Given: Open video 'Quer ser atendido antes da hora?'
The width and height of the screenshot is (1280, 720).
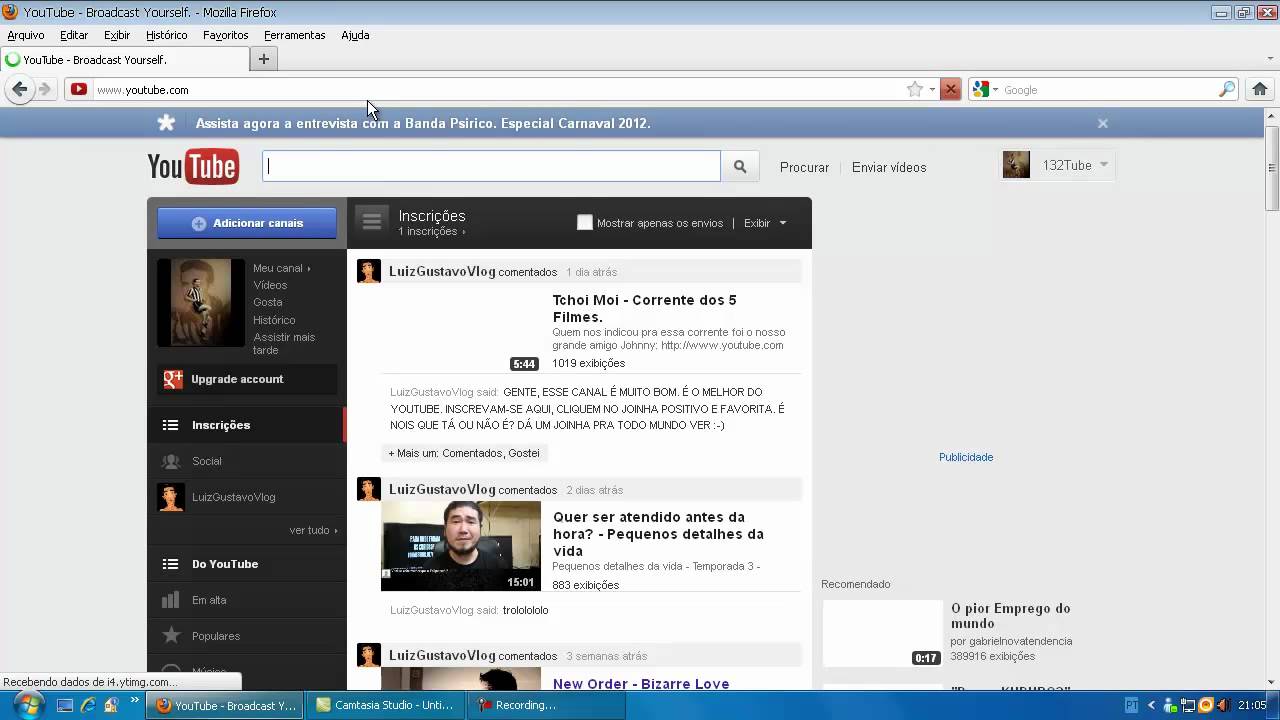Looking at the screenshot, I should coord(658,534).
